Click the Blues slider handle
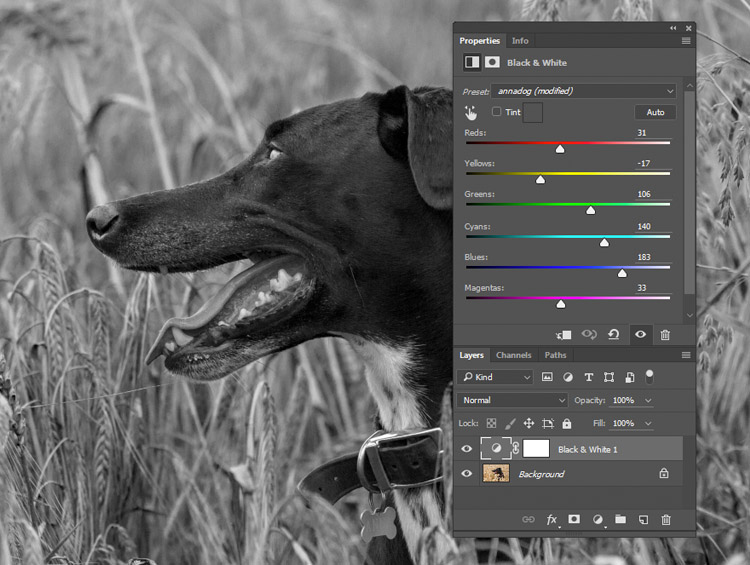 [x=622, y=273]
